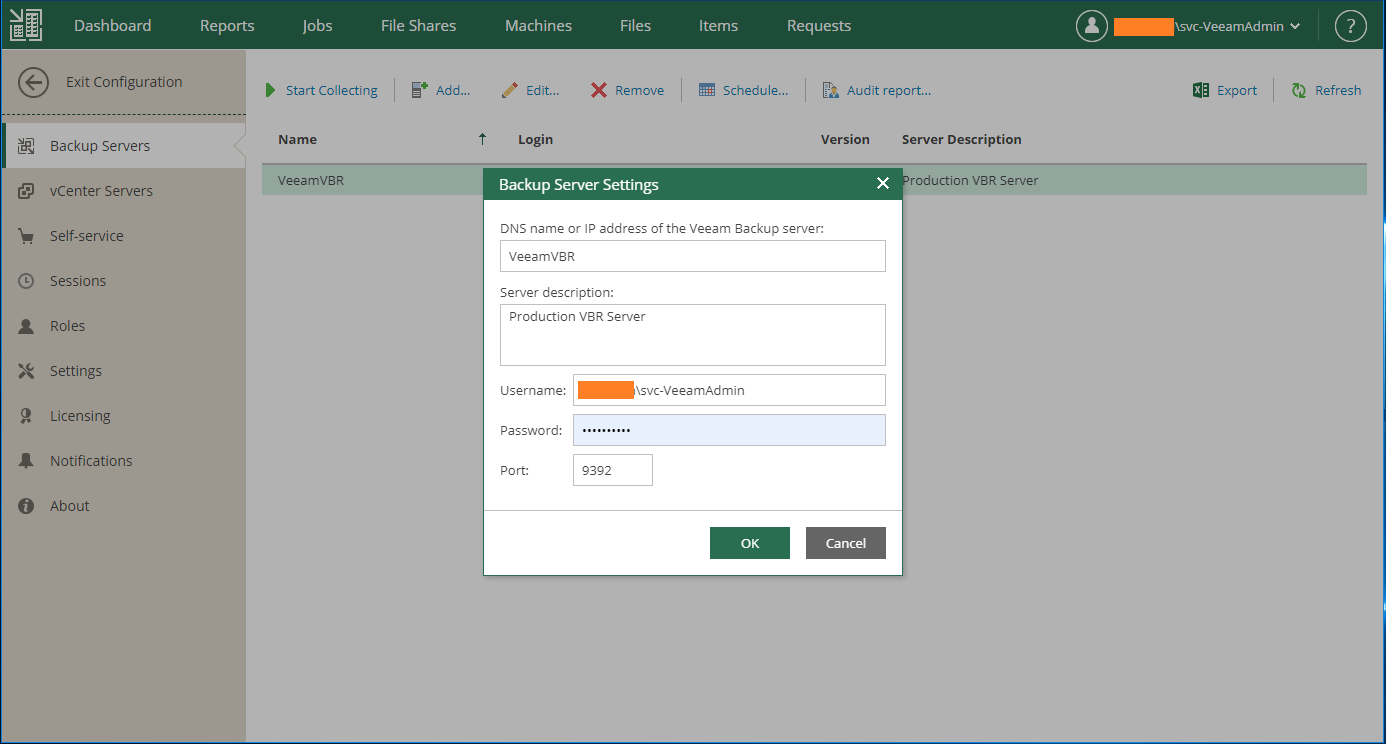The width and height of the screenshot is (1386, 744).
Task: Click the vCenter Servers sidebar icon
Action: click(x=27, y=191)
